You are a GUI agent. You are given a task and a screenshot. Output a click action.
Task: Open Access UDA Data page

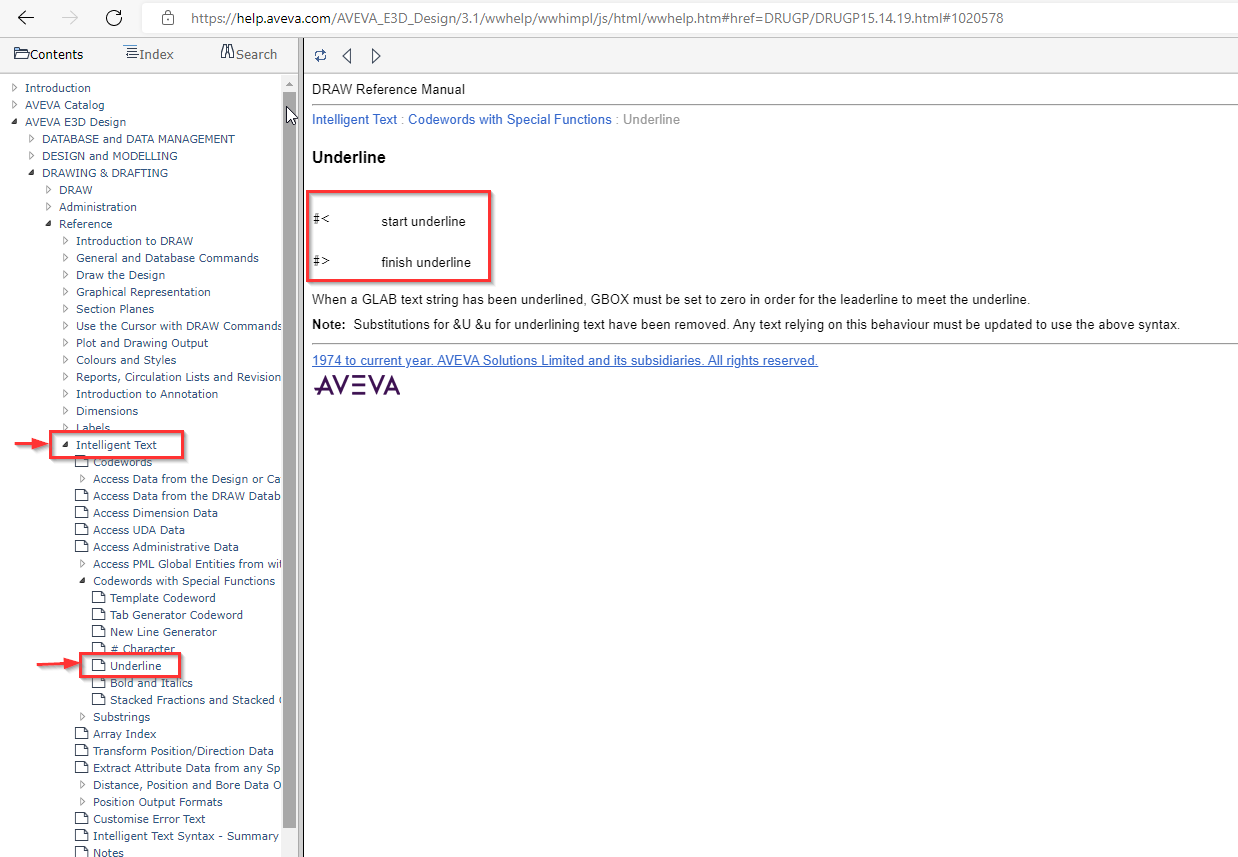(139, 530)
